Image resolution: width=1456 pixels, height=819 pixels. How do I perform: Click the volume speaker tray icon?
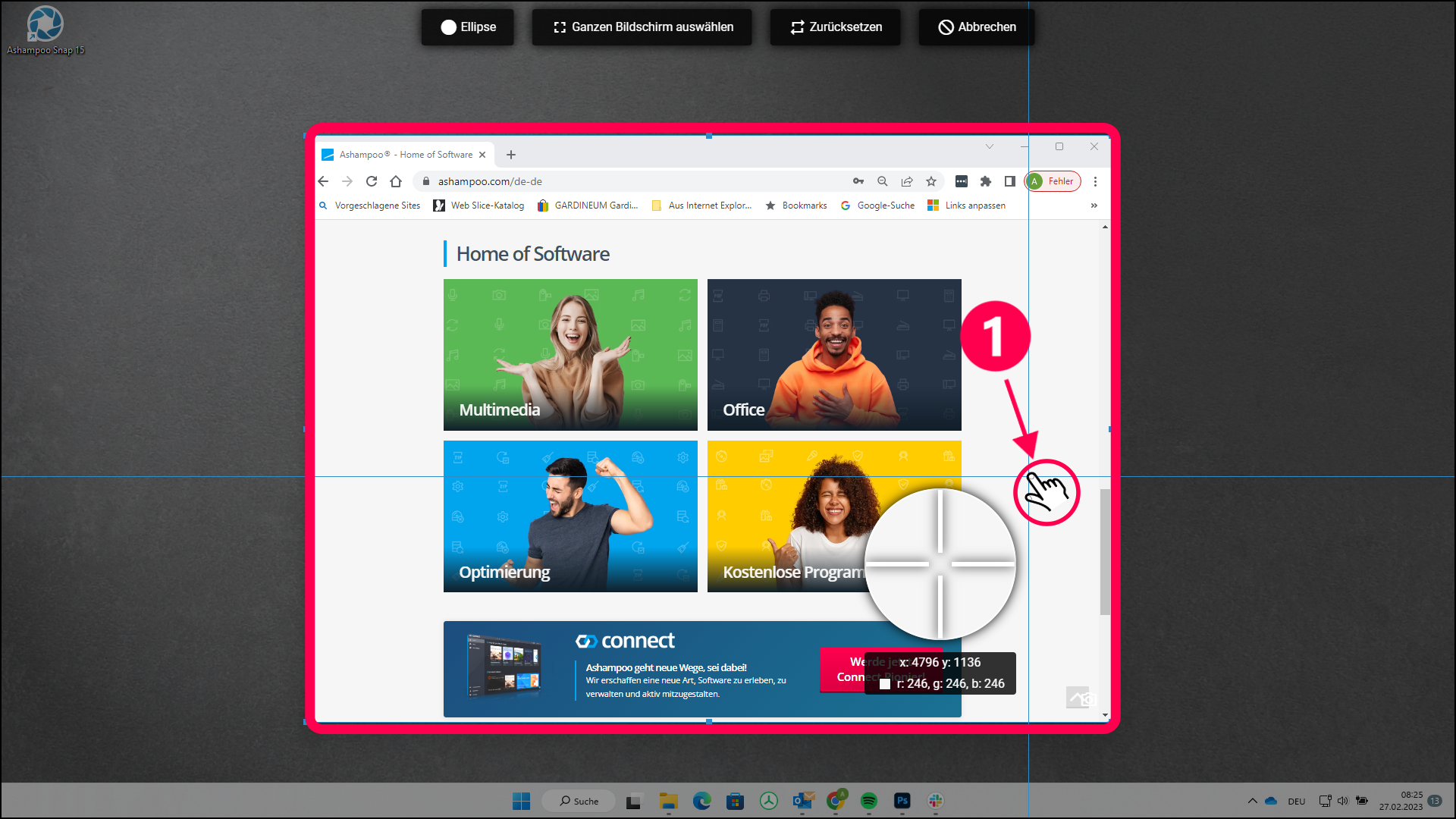[x=1343, y=801]
